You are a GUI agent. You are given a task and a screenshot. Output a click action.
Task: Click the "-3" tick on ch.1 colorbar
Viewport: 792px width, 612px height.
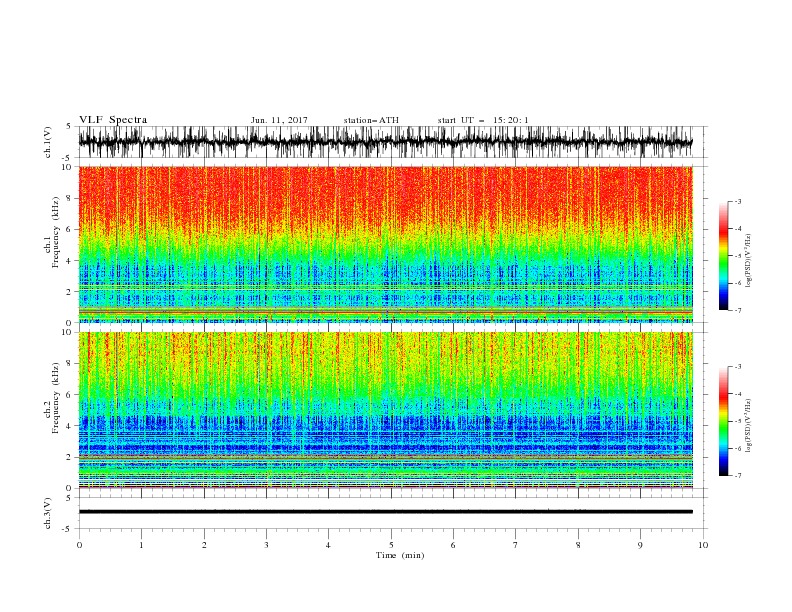coord(738,201)
